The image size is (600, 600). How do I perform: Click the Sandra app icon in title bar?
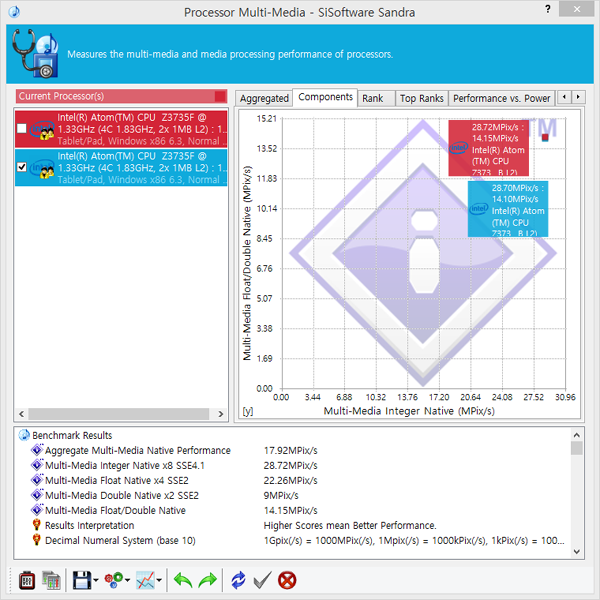pyautogui.click(x=14, y=12)
